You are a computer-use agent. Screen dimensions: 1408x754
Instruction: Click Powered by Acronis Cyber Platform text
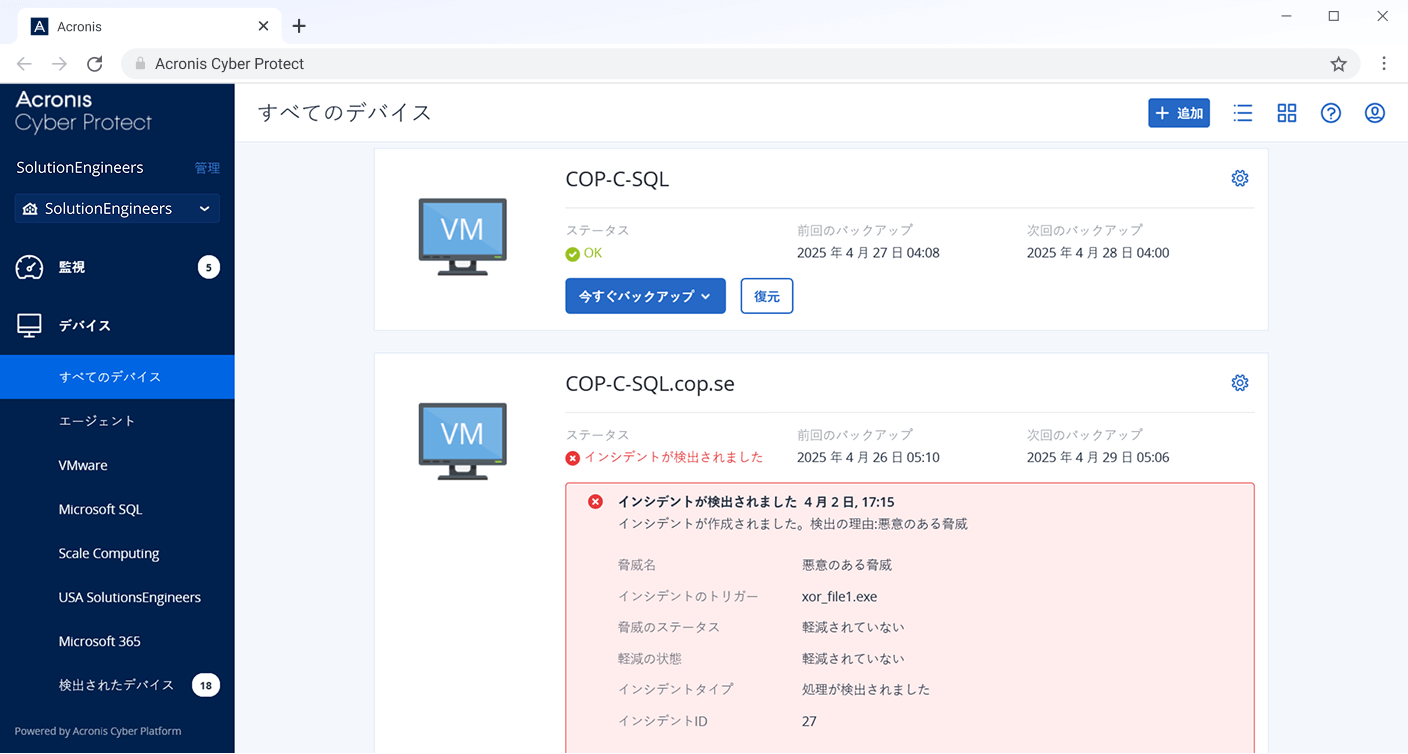[x=98, y=731]
